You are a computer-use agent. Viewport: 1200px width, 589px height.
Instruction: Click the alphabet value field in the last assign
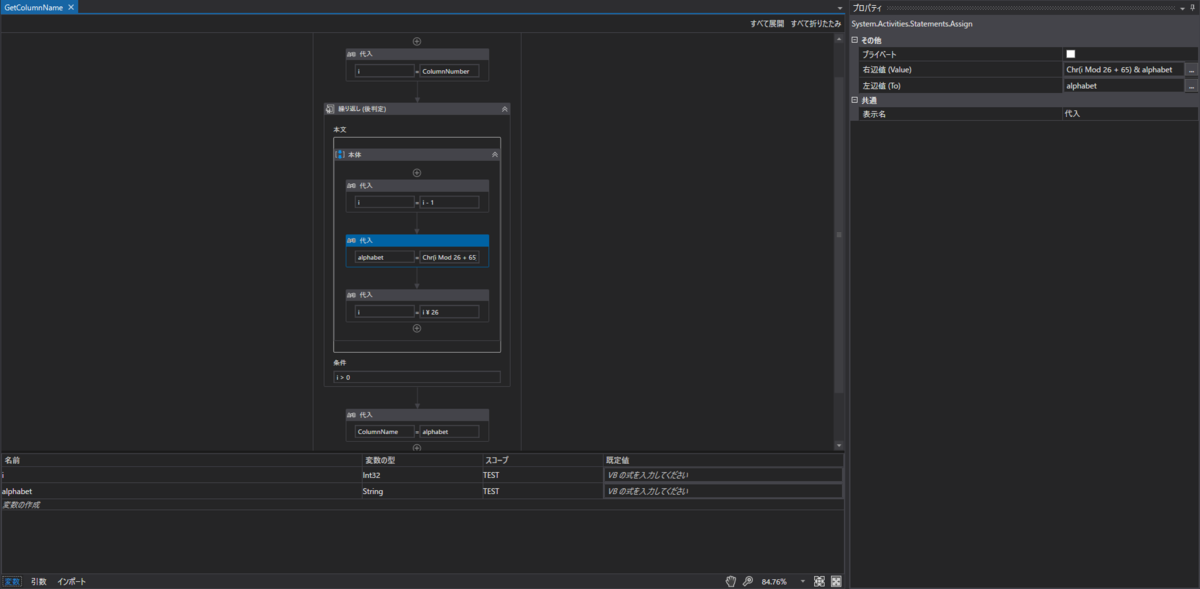449,431
